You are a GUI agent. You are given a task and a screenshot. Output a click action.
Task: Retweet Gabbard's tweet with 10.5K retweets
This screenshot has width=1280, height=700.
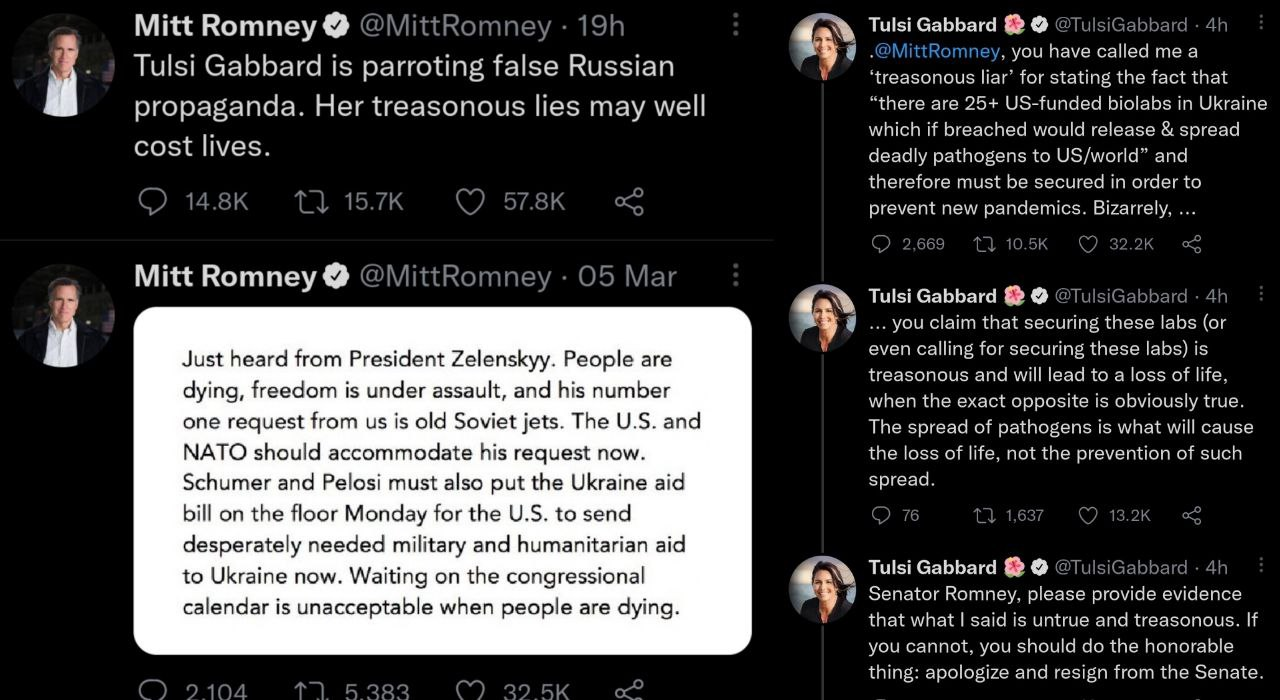[x=985, y=244]
